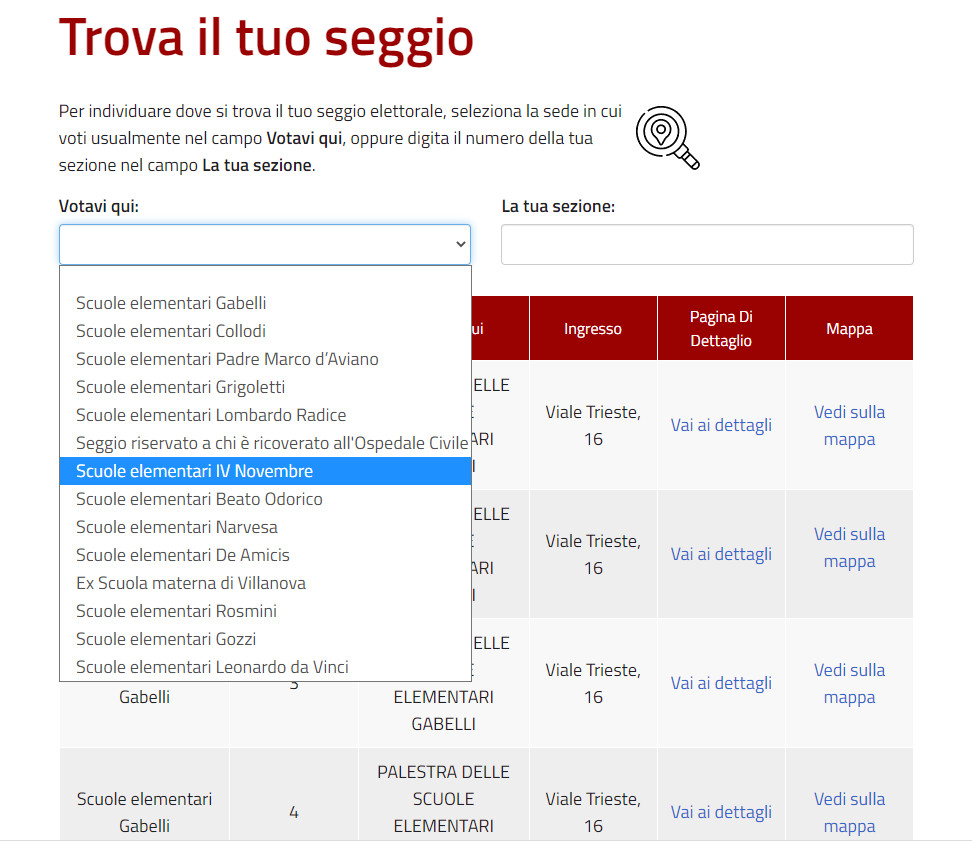The image size is (972, 843).
Task: Pick Scuole elementari Rosmini option
Action: (x=265, y=611)
